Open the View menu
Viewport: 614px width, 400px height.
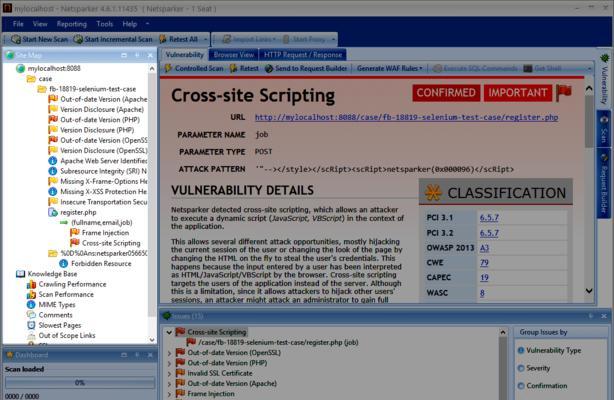click(40, 24)
